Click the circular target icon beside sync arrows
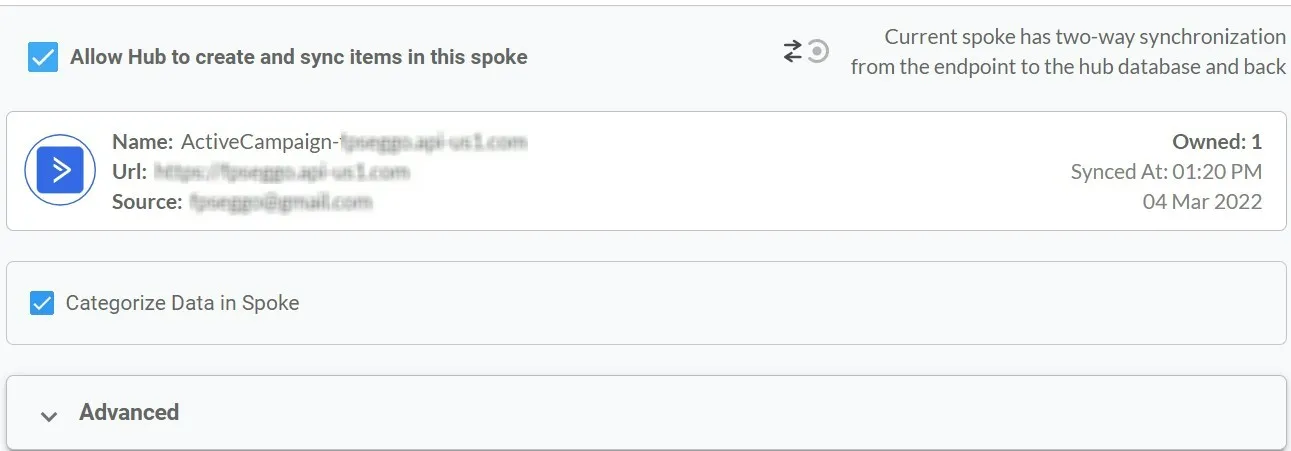The width and height of the screenshot is (1291, 451). pyautogui.click(x=818, y=52)
